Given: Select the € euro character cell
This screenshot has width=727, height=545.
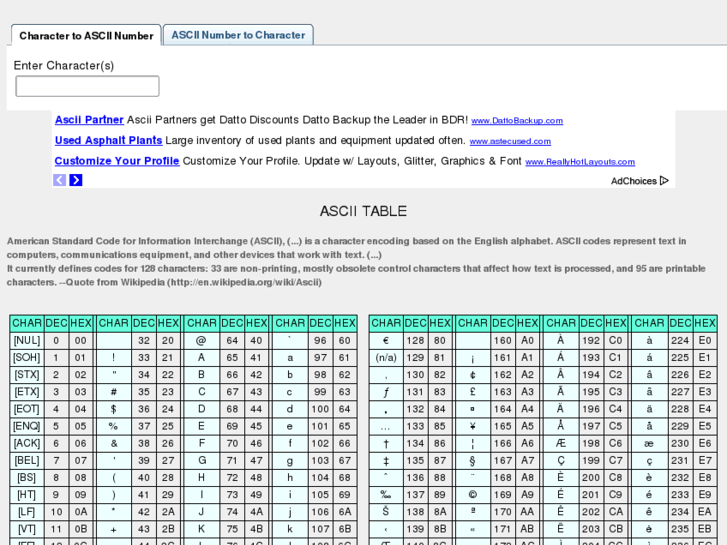Looking at the screenshot, I should 386,340.
